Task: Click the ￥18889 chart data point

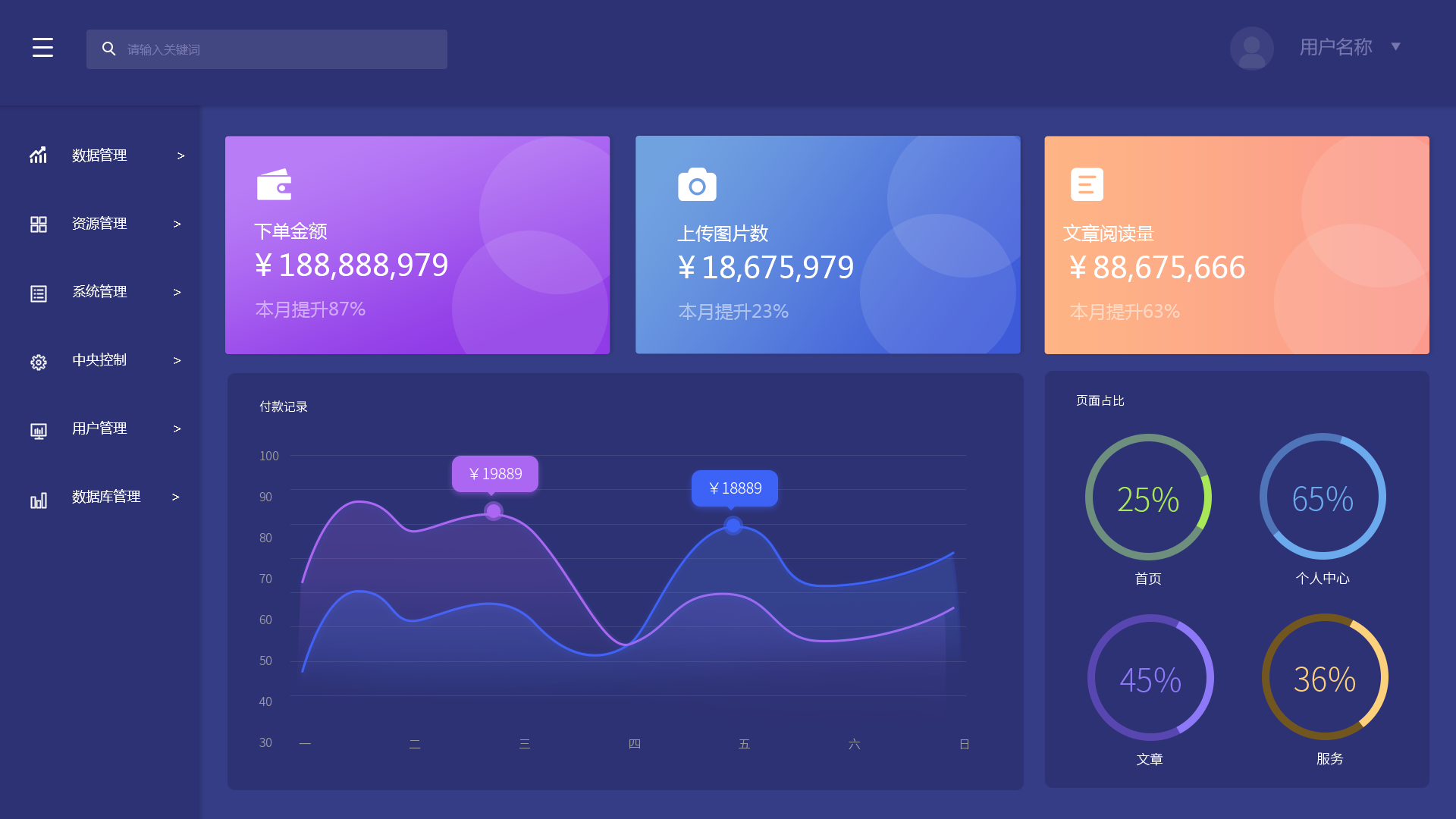Action: pyautogui.click(x=733, y=525)
